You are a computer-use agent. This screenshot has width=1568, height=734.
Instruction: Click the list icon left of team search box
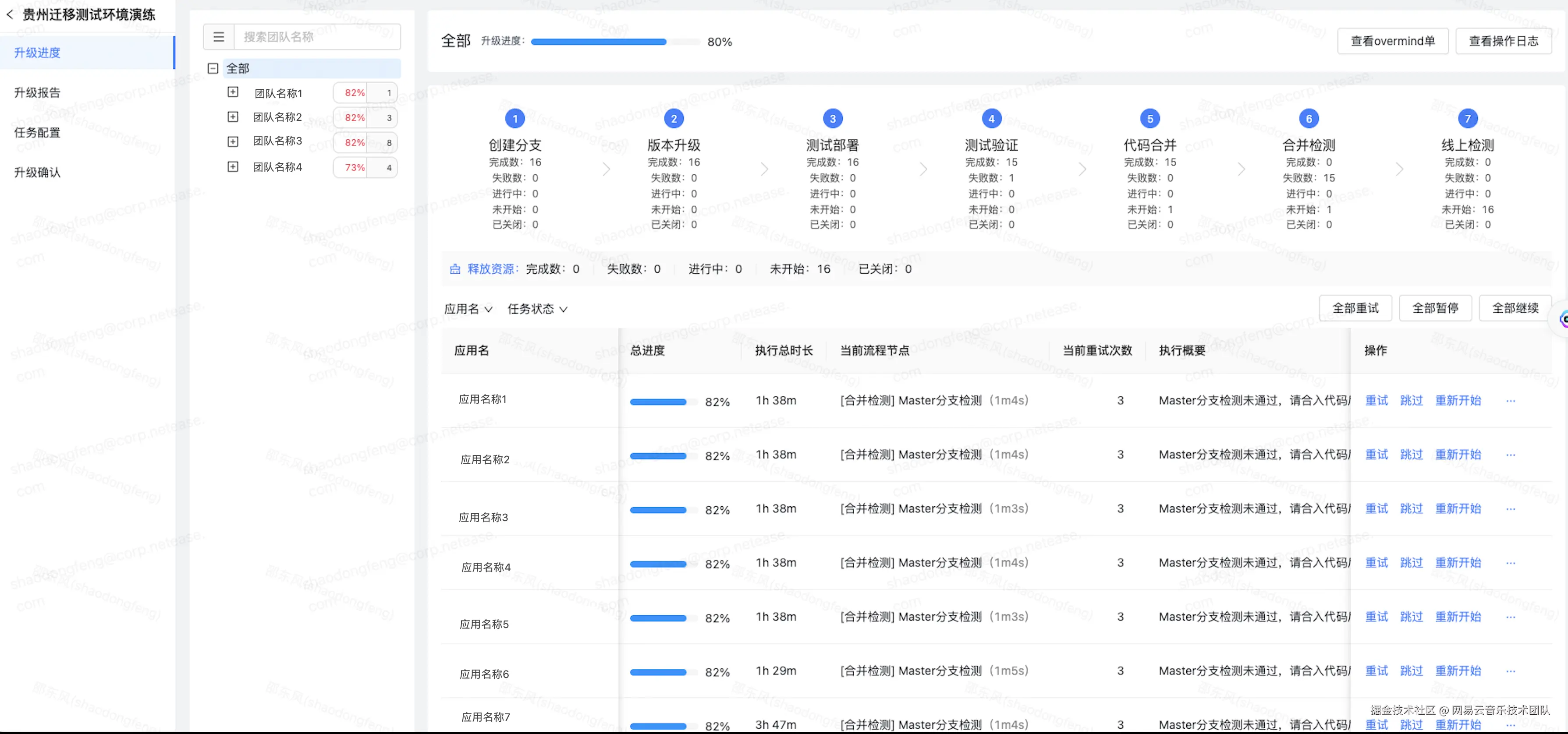(219, 36)
